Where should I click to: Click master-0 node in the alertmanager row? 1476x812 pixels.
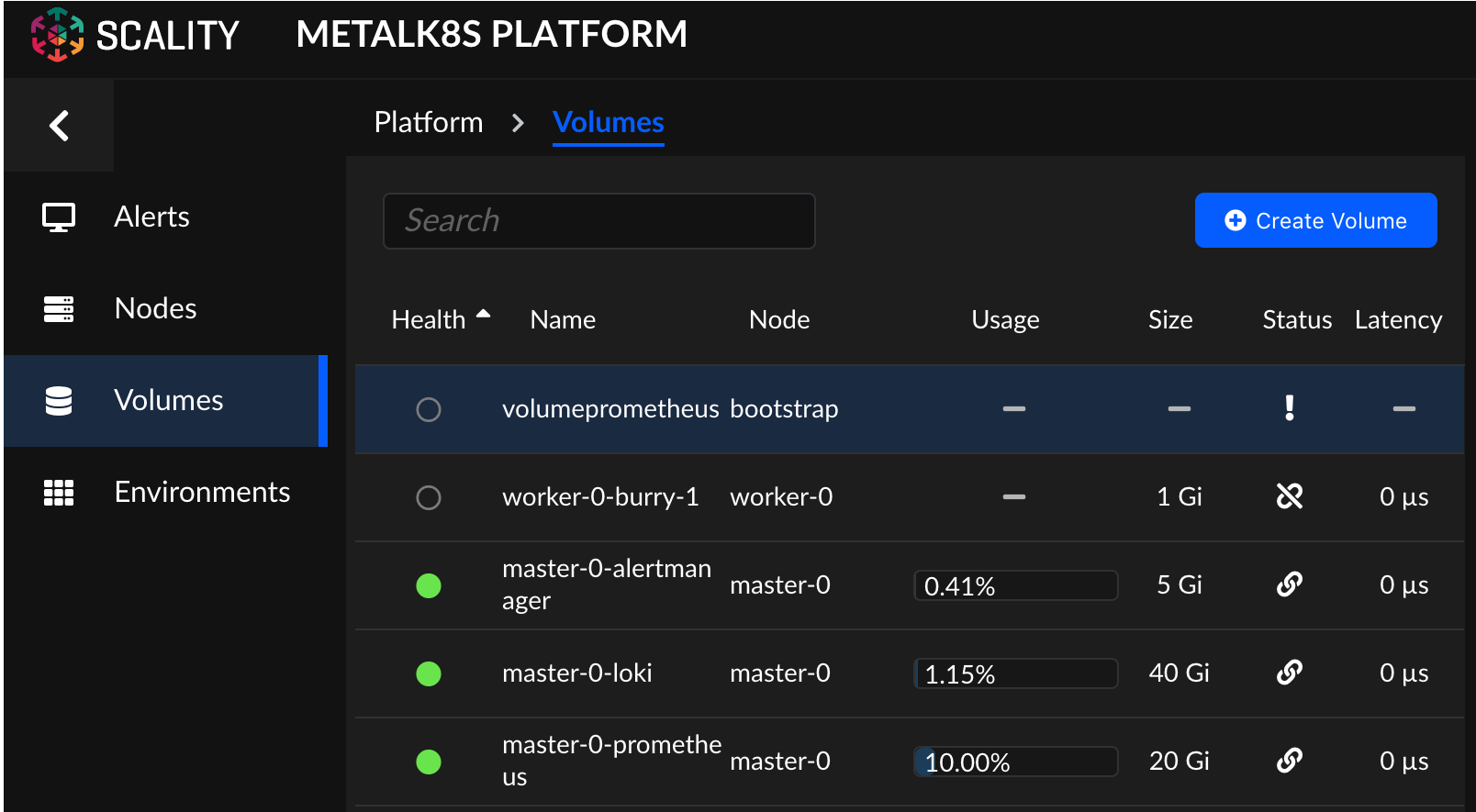[x=780, y=584]
